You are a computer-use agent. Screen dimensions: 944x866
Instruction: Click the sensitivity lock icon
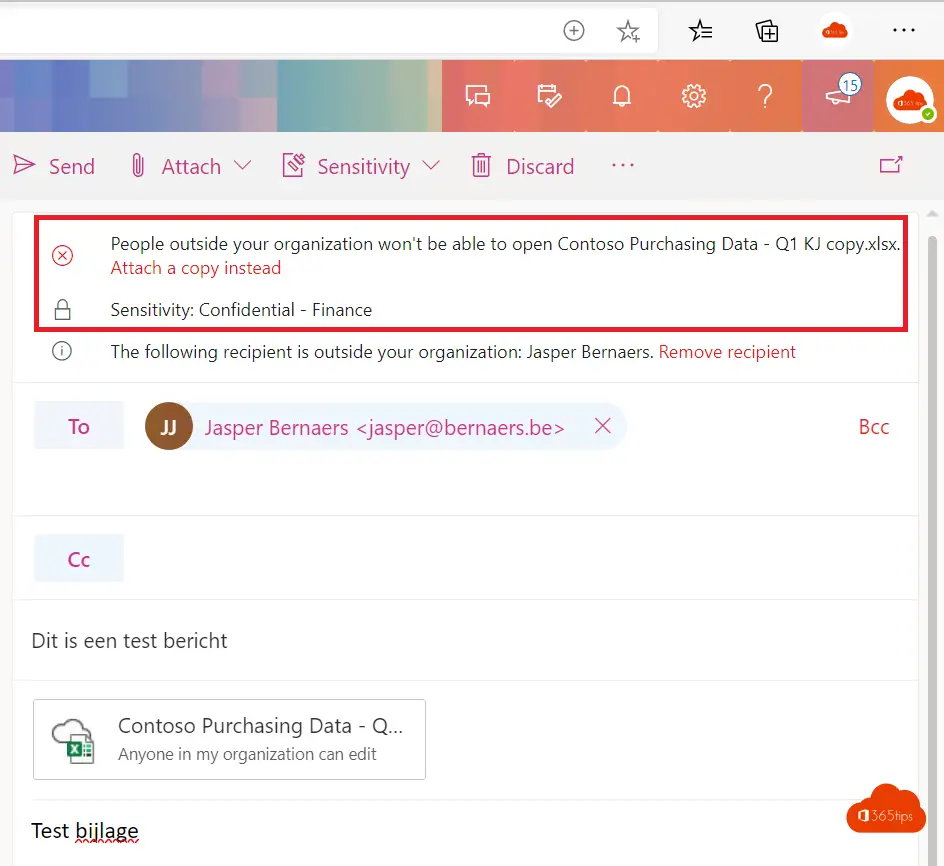pyautogui.click(x=63, y=310)
